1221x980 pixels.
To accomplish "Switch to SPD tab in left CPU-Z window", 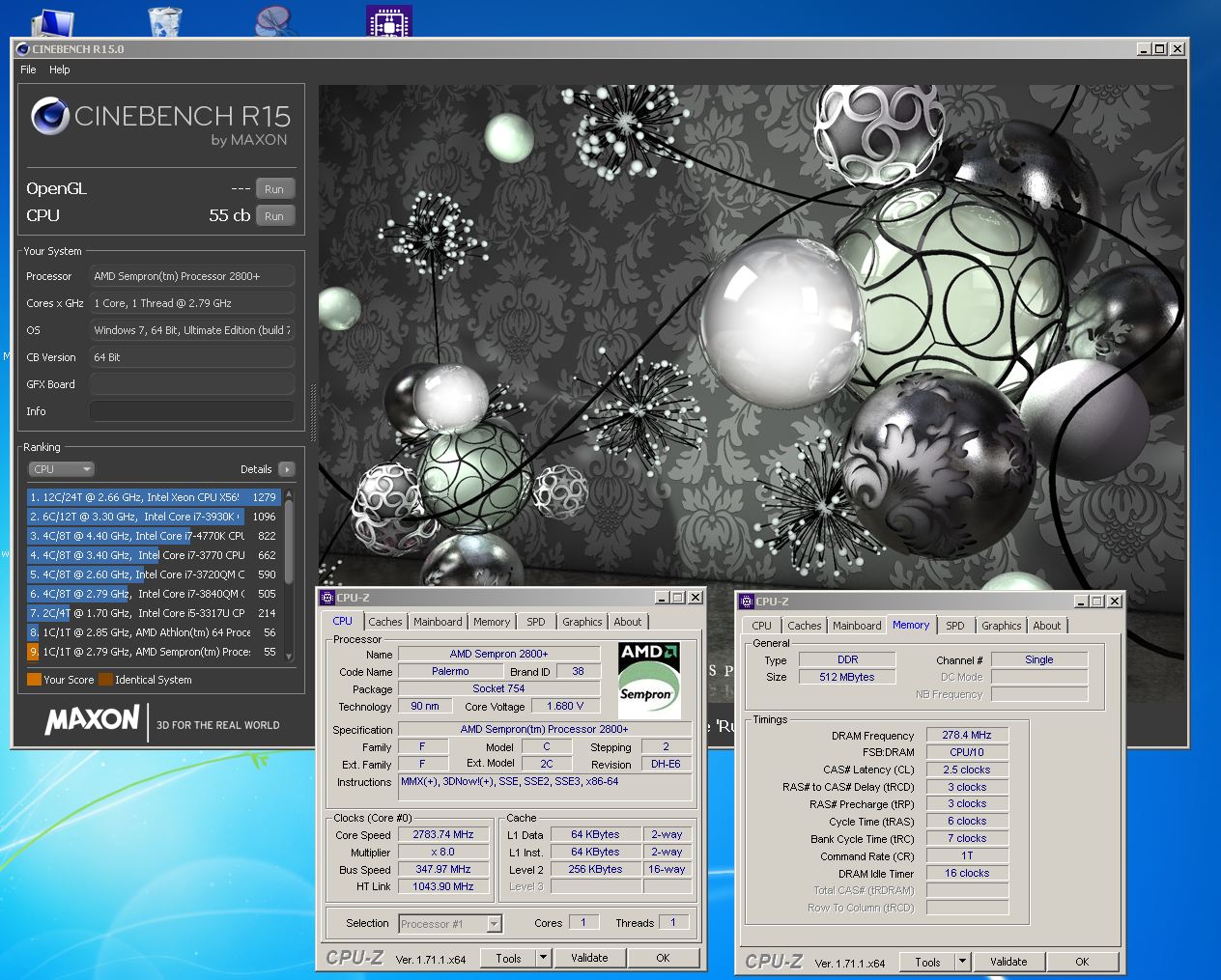I will [536, 622].
